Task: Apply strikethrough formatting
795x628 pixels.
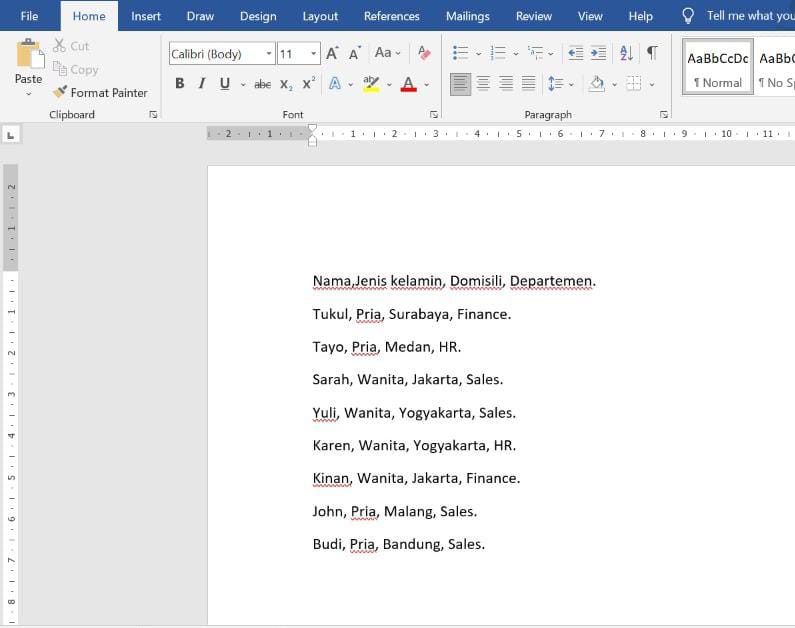Action: pos(262,84)
